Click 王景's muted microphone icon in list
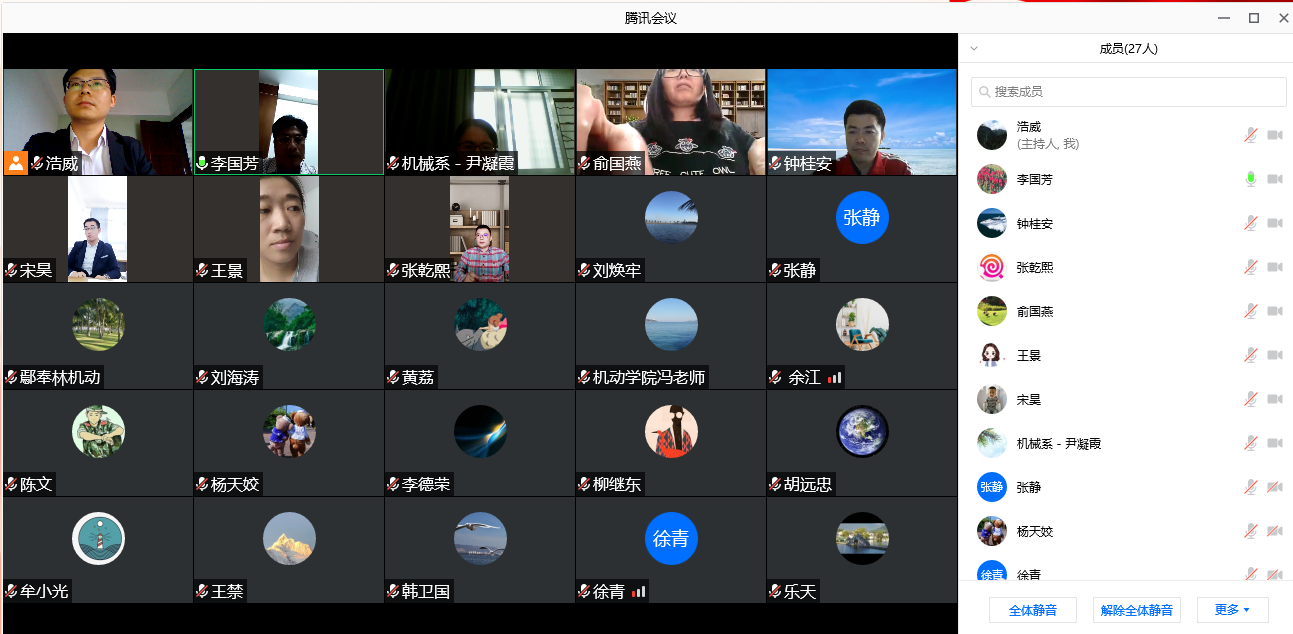Viewport: 1293px width, 634px height. [x=1250, y=355]
